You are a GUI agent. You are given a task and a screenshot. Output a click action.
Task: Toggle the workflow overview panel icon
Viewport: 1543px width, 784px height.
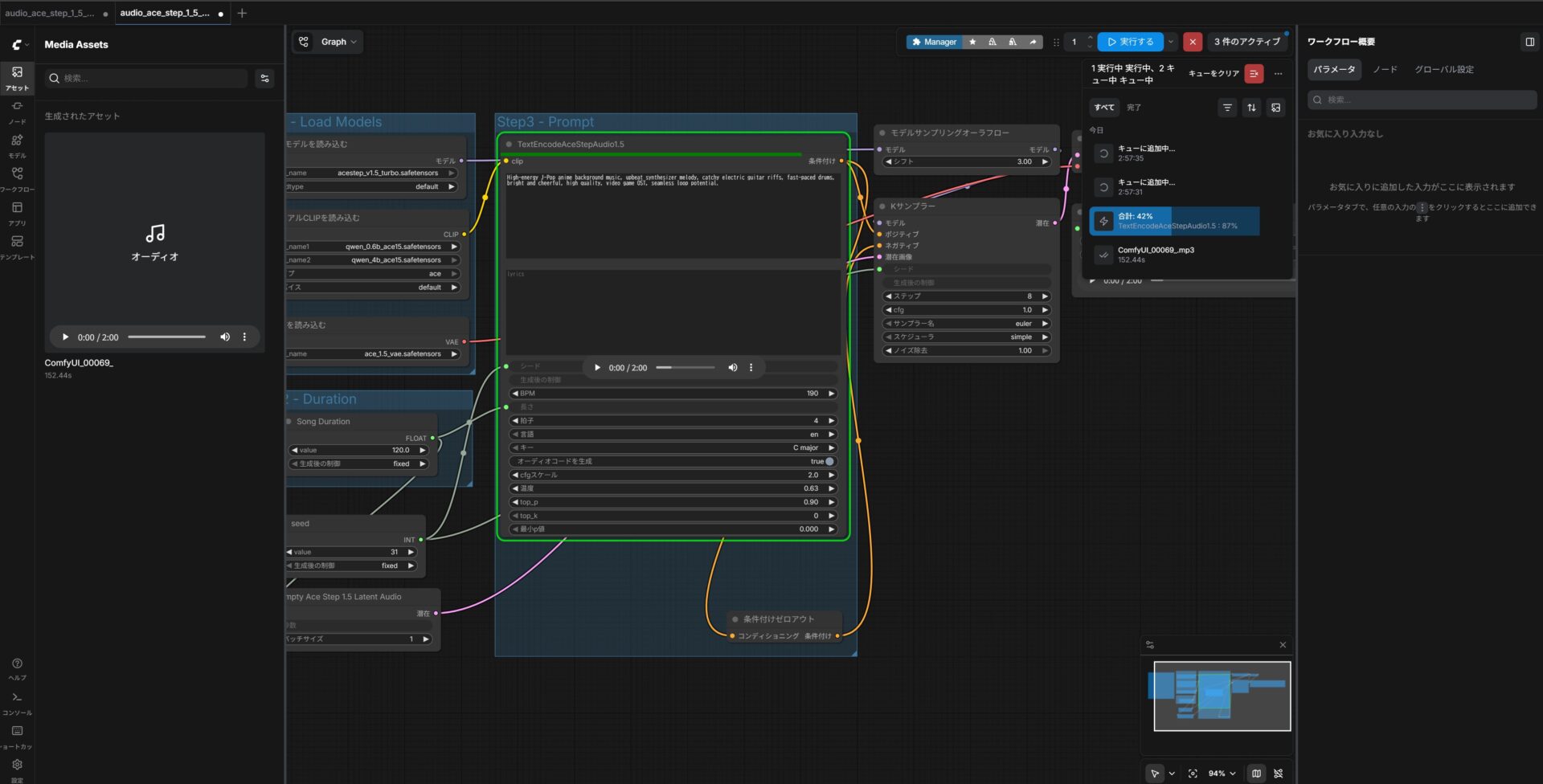pos(1529,42)
